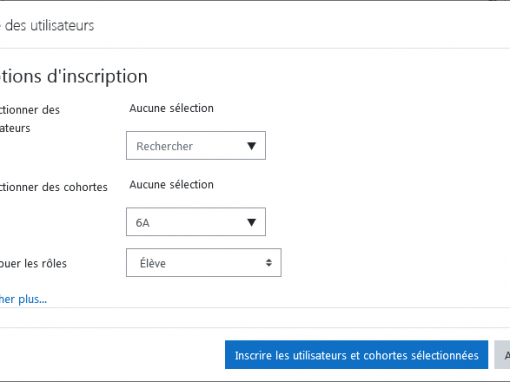
Task: Click 'Aucune sélection' above the Rechercher field
Action: 171,108
